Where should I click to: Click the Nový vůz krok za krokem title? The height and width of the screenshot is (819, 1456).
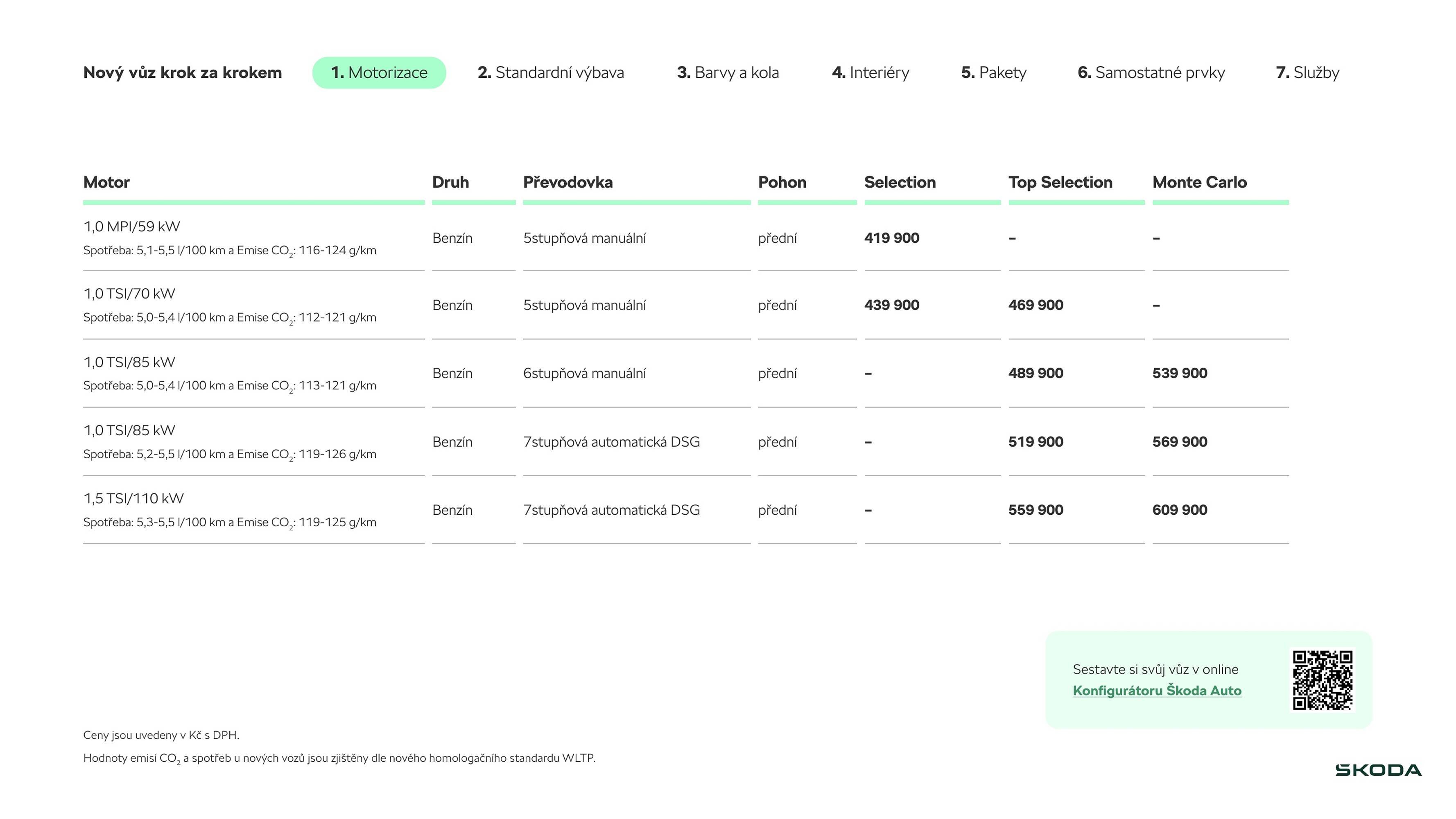tap(182, 72)
